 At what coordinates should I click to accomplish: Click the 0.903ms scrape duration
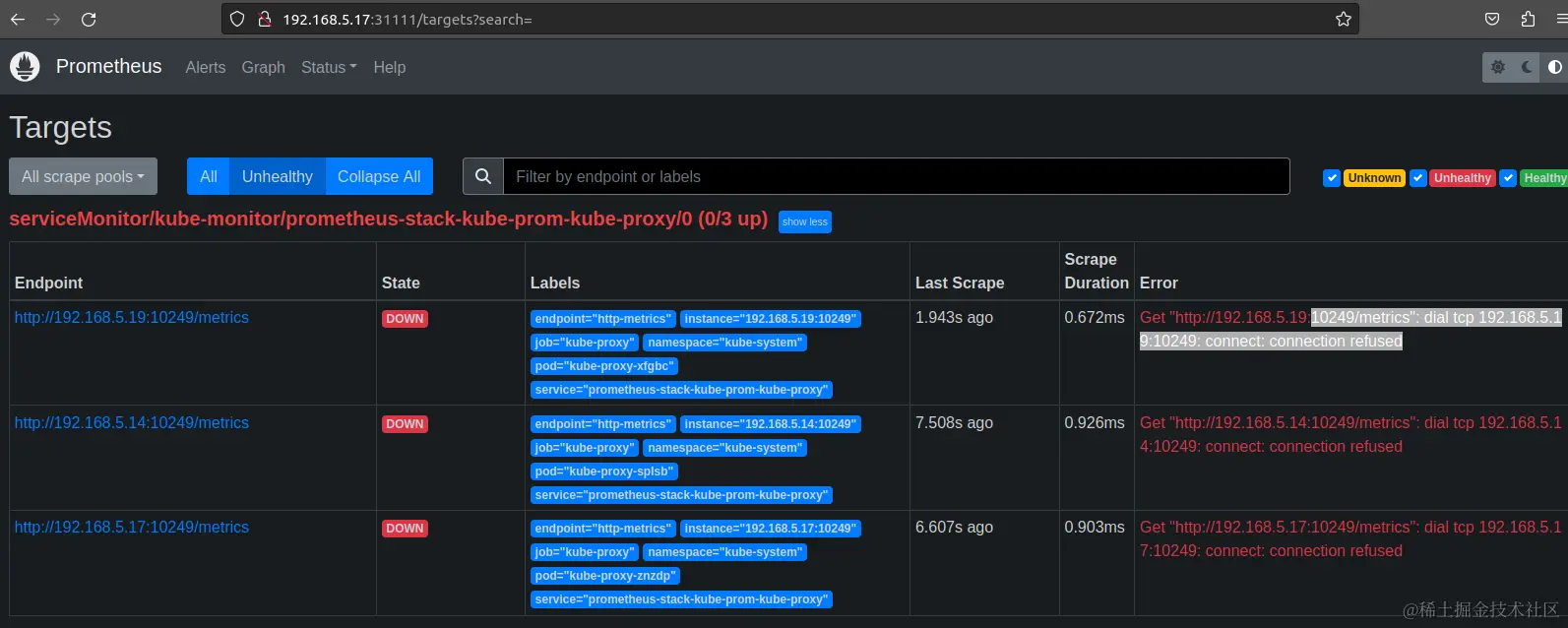tap(1095, 527)
